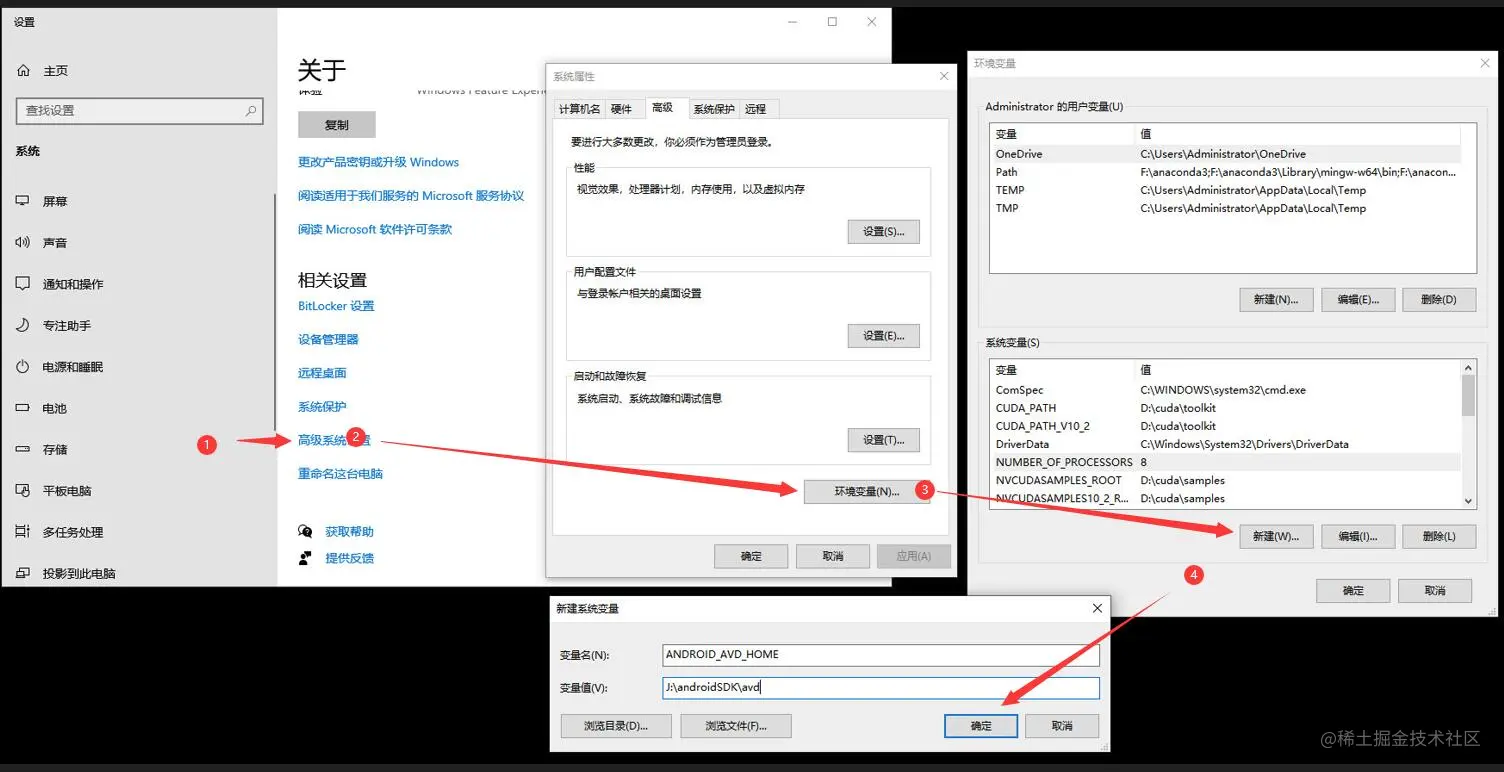This screenshot has height=772, width=1504.
Task: Click the 多任务处理 multitasking icon
Action: click(x=24, y=532)
